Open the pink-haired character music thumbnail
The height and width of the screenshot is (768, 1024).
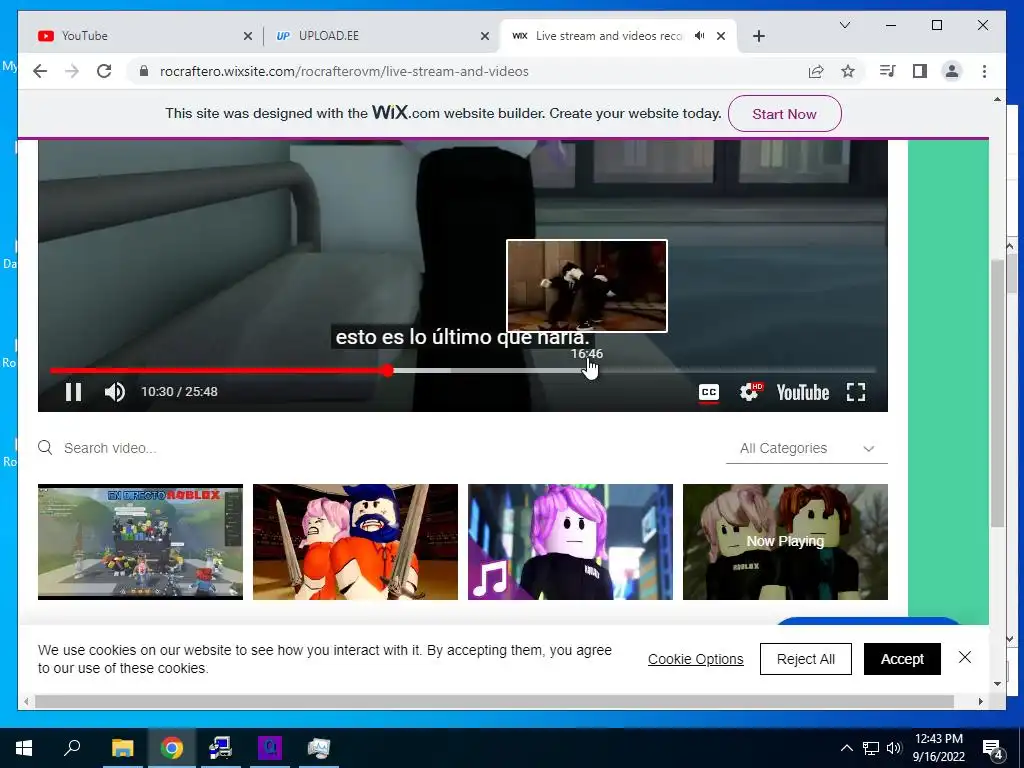(570, 541)
